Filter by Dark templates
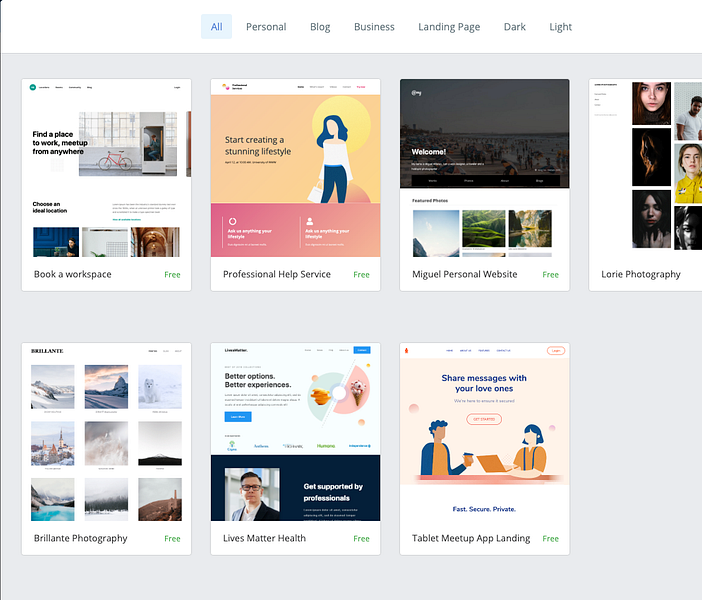The width and height of the screenshot is (702, 600). pyautogui.click(x=514, y=26)
